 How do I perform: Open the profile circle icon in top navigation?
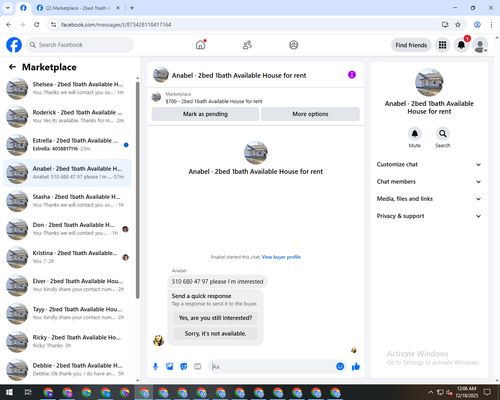(294, 45)
